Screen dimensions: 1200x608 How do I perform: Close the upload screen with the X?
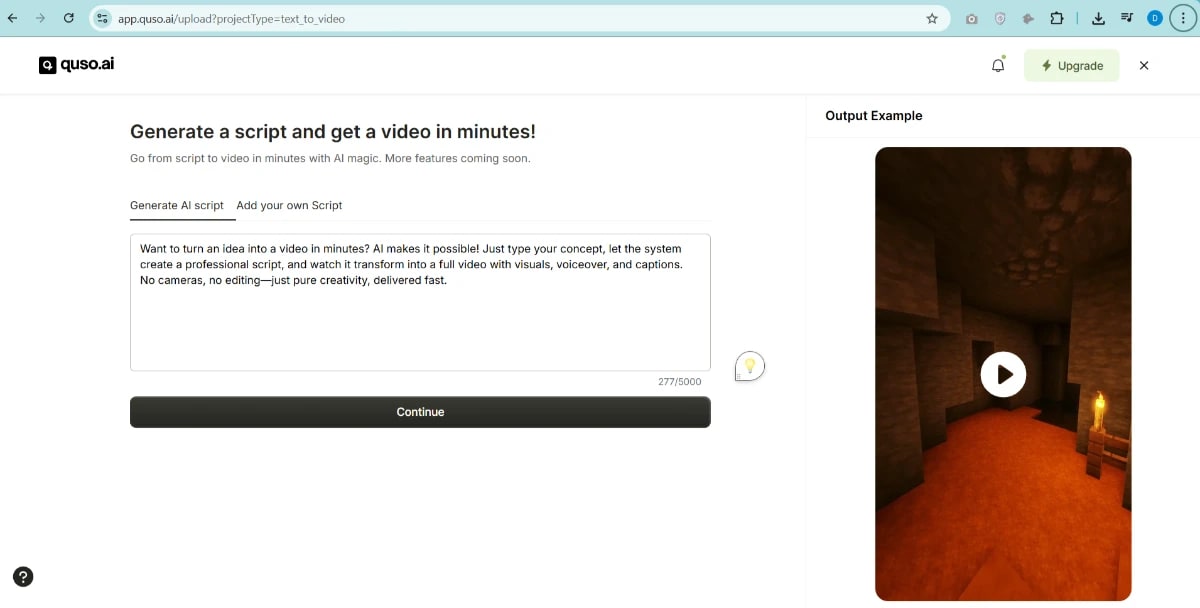[1144, 64]
